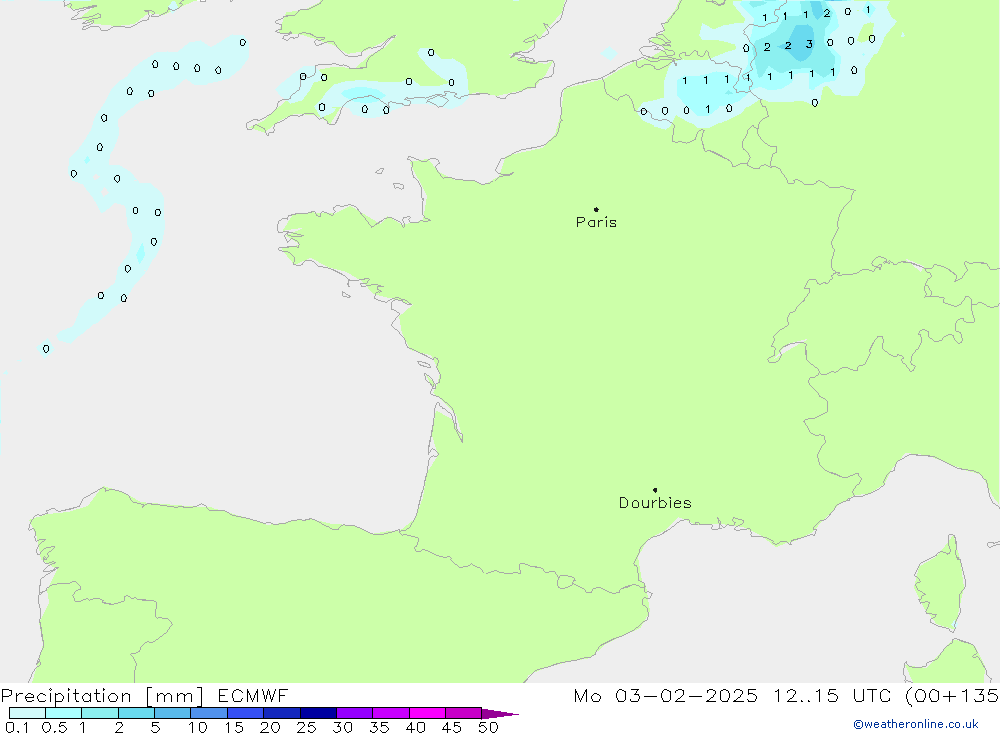Click the legend scale label '20'

coord(270,727)
